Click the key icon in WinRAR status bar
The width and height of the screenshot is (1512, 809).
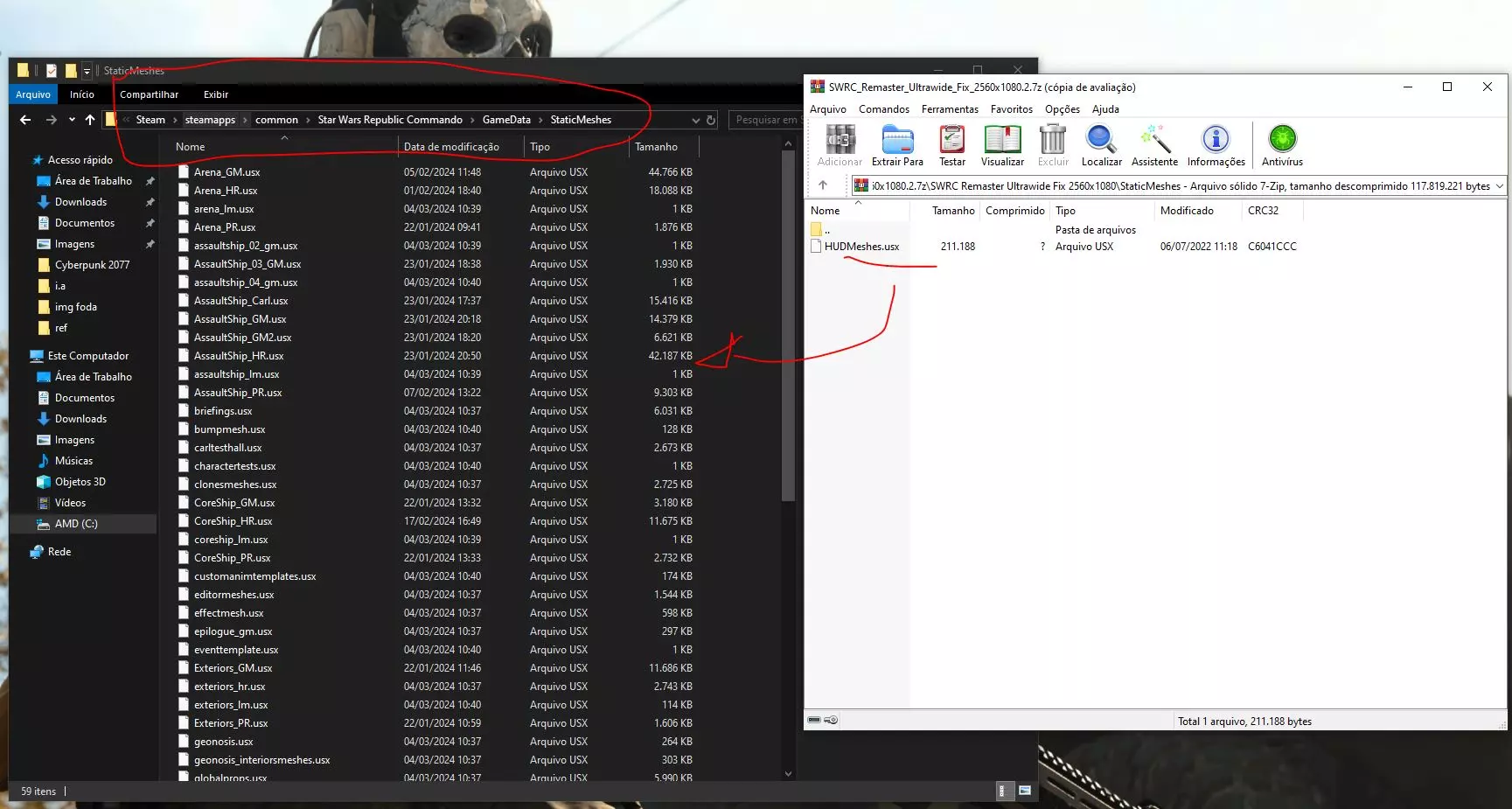831,721
